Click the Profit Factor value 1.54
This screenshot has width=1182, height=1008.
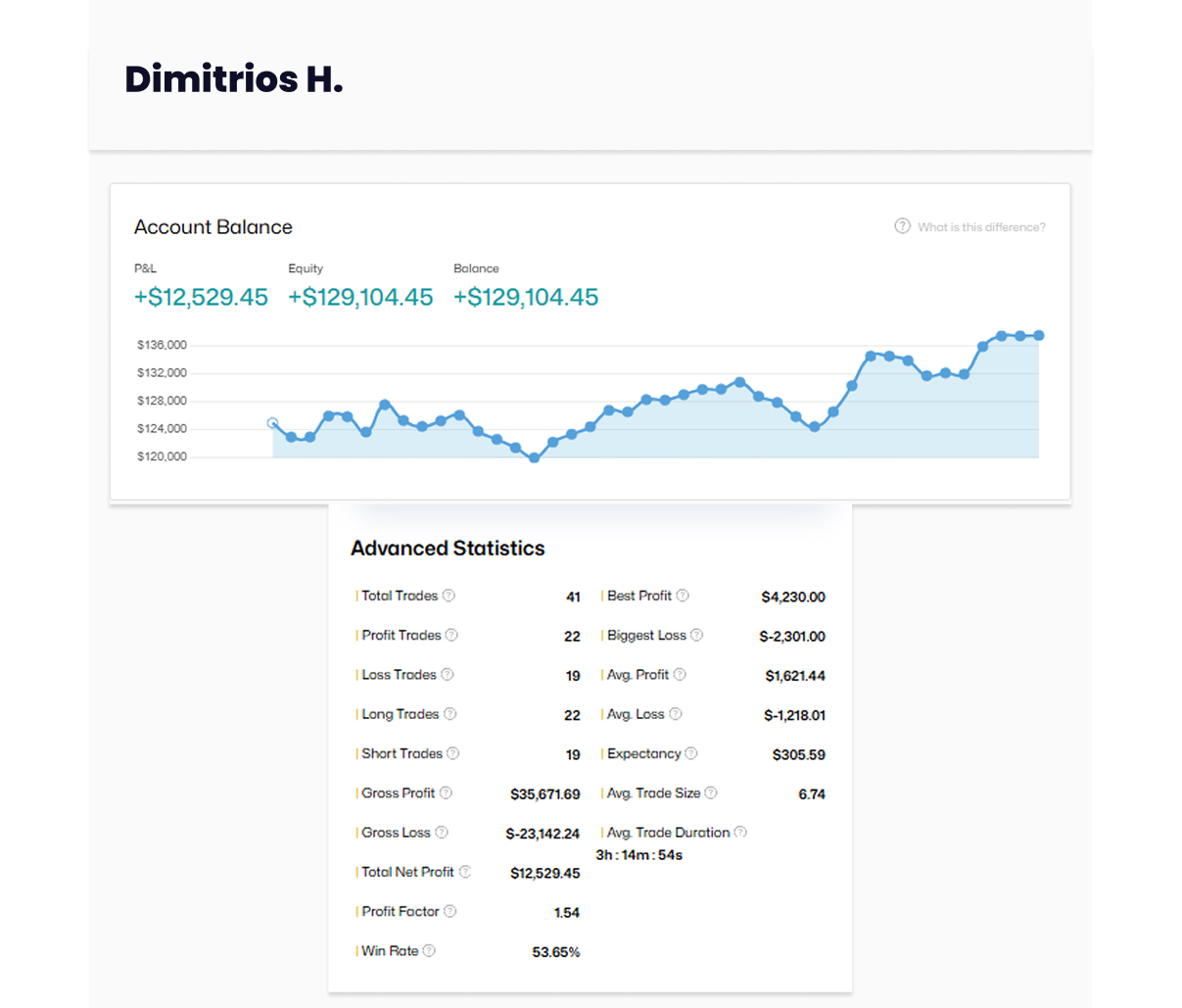click(567, 913)
